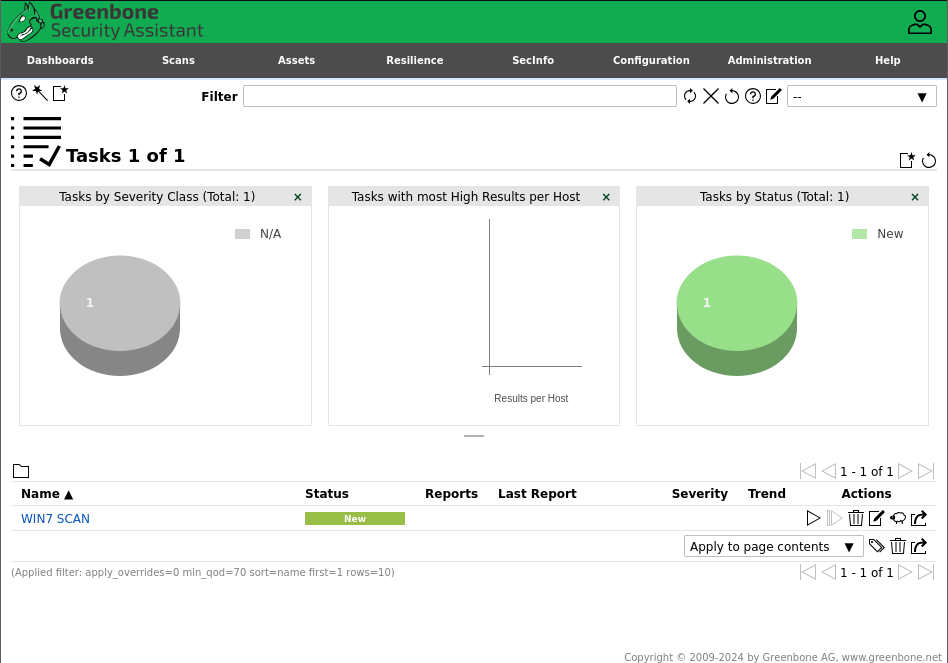Click the dashboard resize handle bar

pyautogui.click(x=474, y=436)
